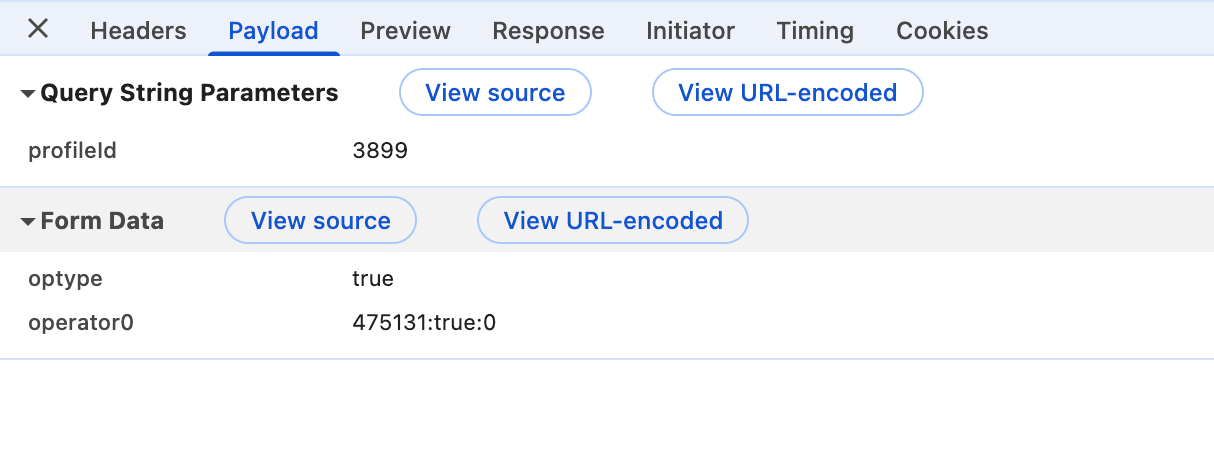Screen dimensions: 1214x458
Task: Click the profileId value 3899
Action: coord(380,151)
